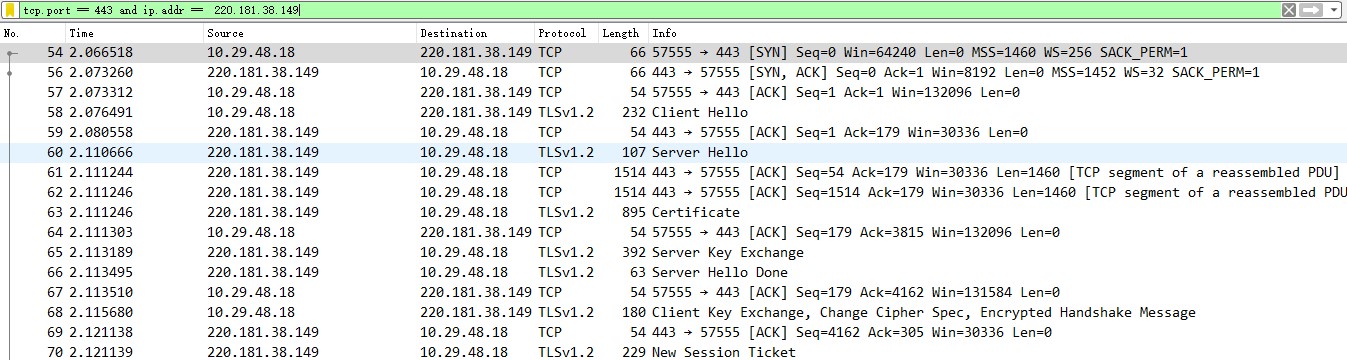Screen dimensions: 1347x360
Task: Click into the display filter text field
Action: tap(650, 10)
